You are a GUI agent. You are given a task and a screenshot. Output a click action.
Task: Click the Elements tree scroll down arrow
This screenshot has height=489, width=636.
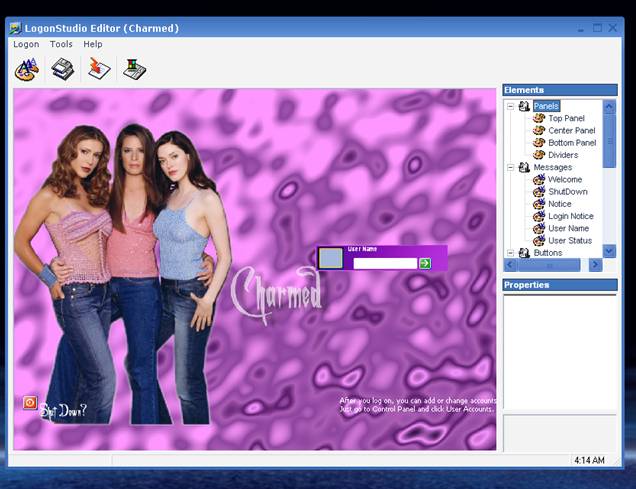tap(609, 251)
